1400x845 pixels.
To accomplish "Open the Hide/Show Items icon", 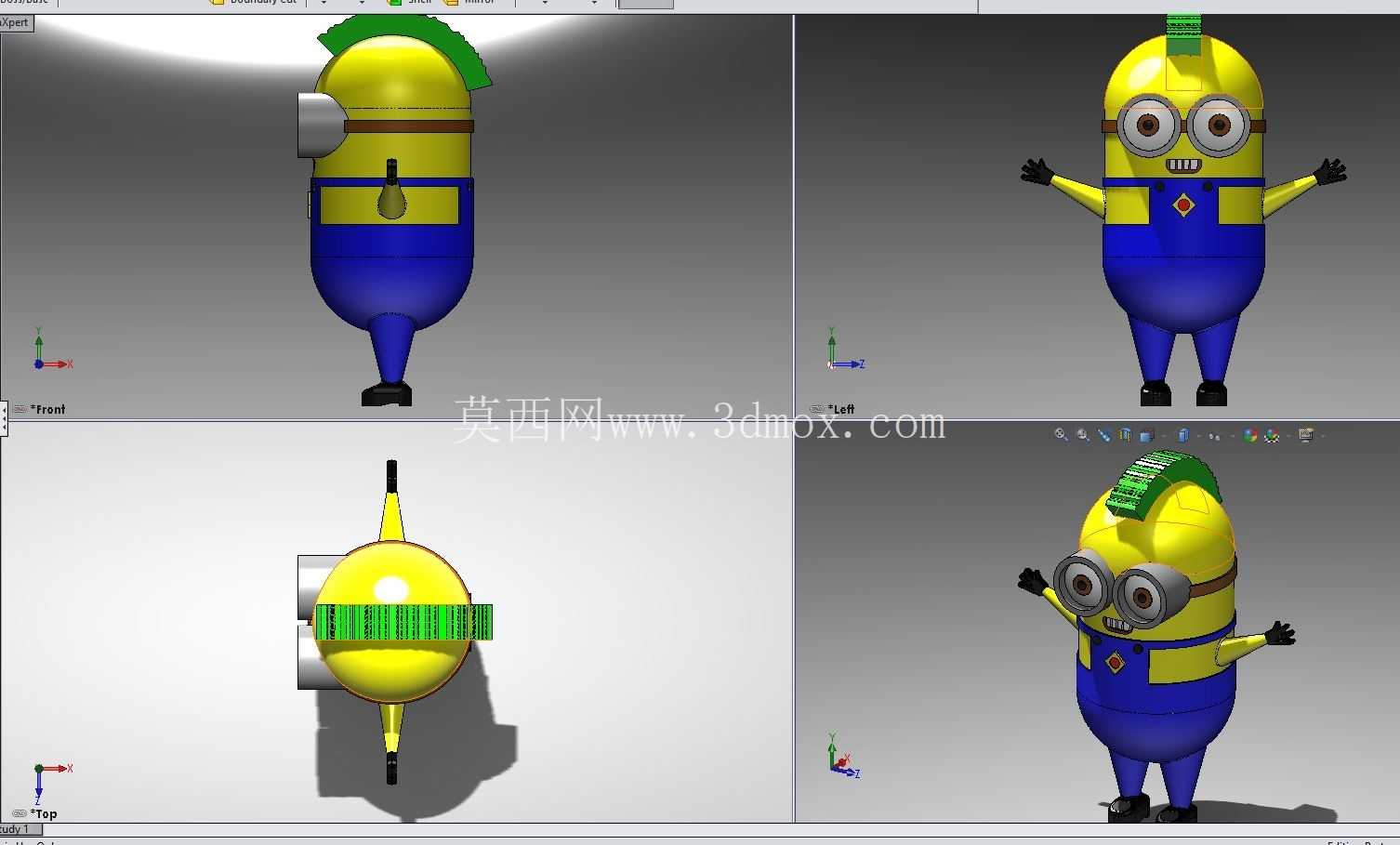I will (1213, 436).
